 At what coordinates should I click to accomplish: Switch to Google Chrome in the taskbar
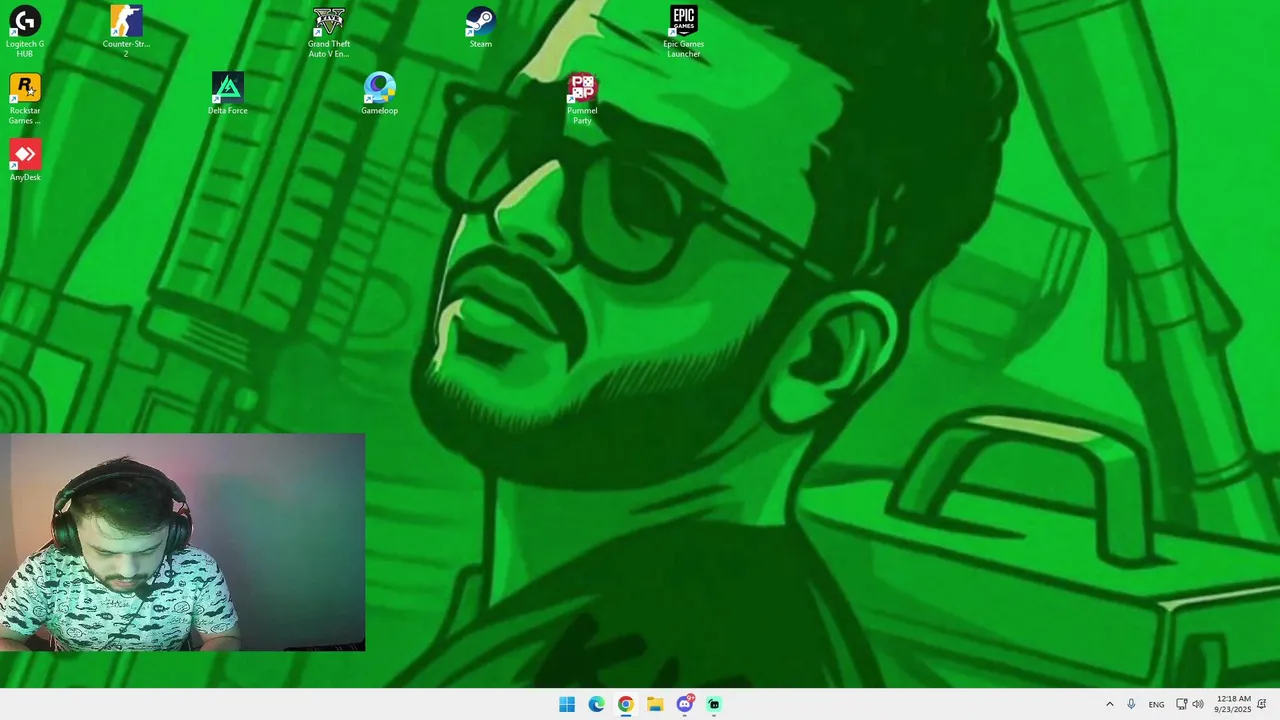point(625,704)
